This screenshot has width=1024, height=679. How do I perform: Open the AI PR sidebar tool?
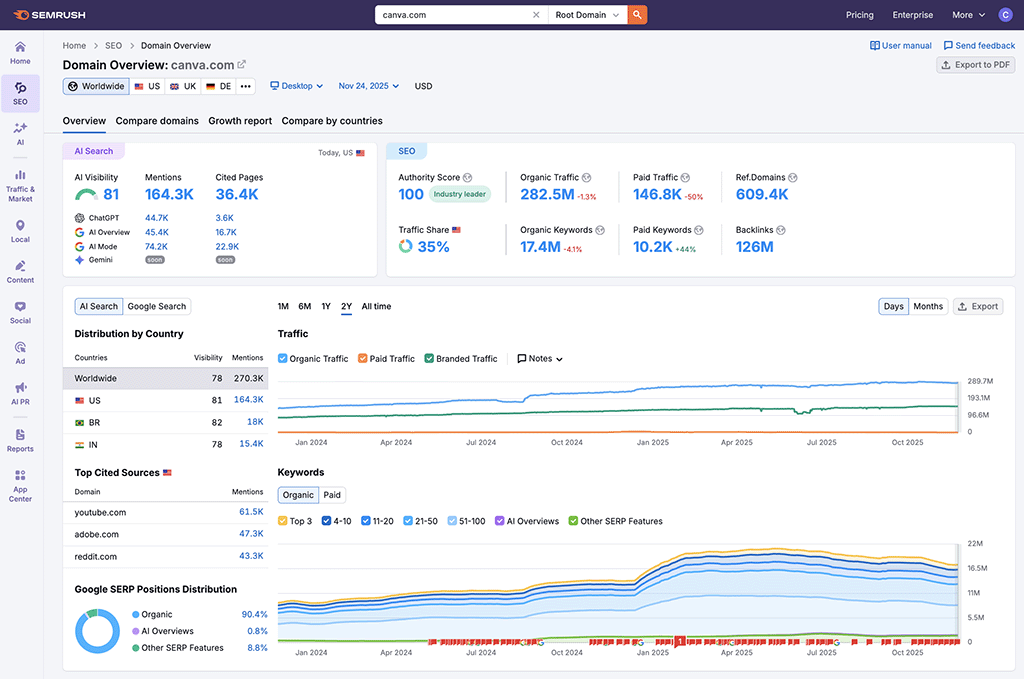point(20,394)
